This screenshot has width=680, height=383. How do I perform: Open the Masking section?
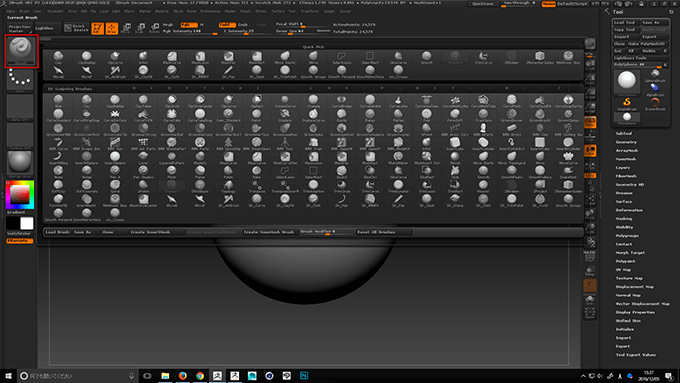tap(624, 219)
